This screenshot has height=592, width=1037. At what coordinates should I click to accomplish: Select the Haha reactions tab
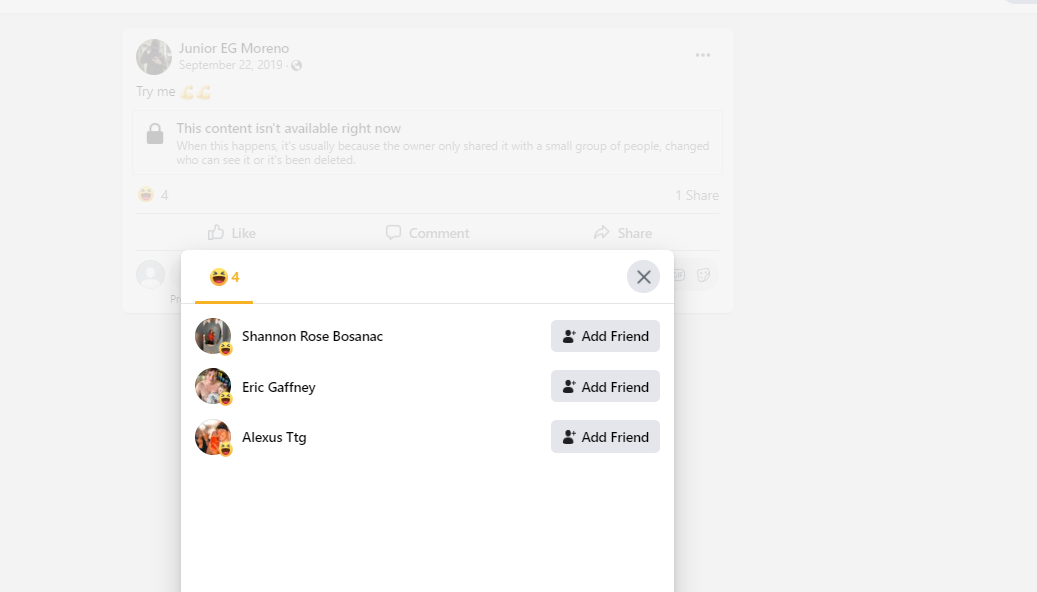[x=224, y=277]
